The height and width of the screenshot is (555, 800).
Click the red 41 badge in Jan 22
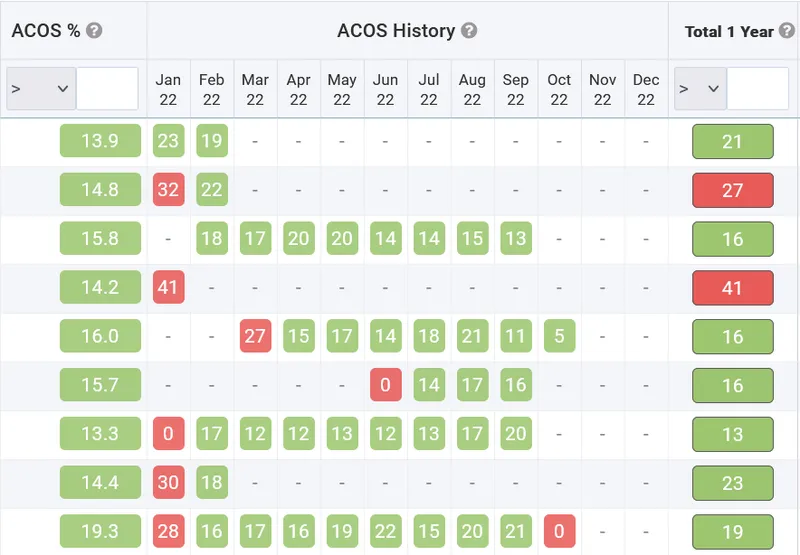click(x=168, y=288)
